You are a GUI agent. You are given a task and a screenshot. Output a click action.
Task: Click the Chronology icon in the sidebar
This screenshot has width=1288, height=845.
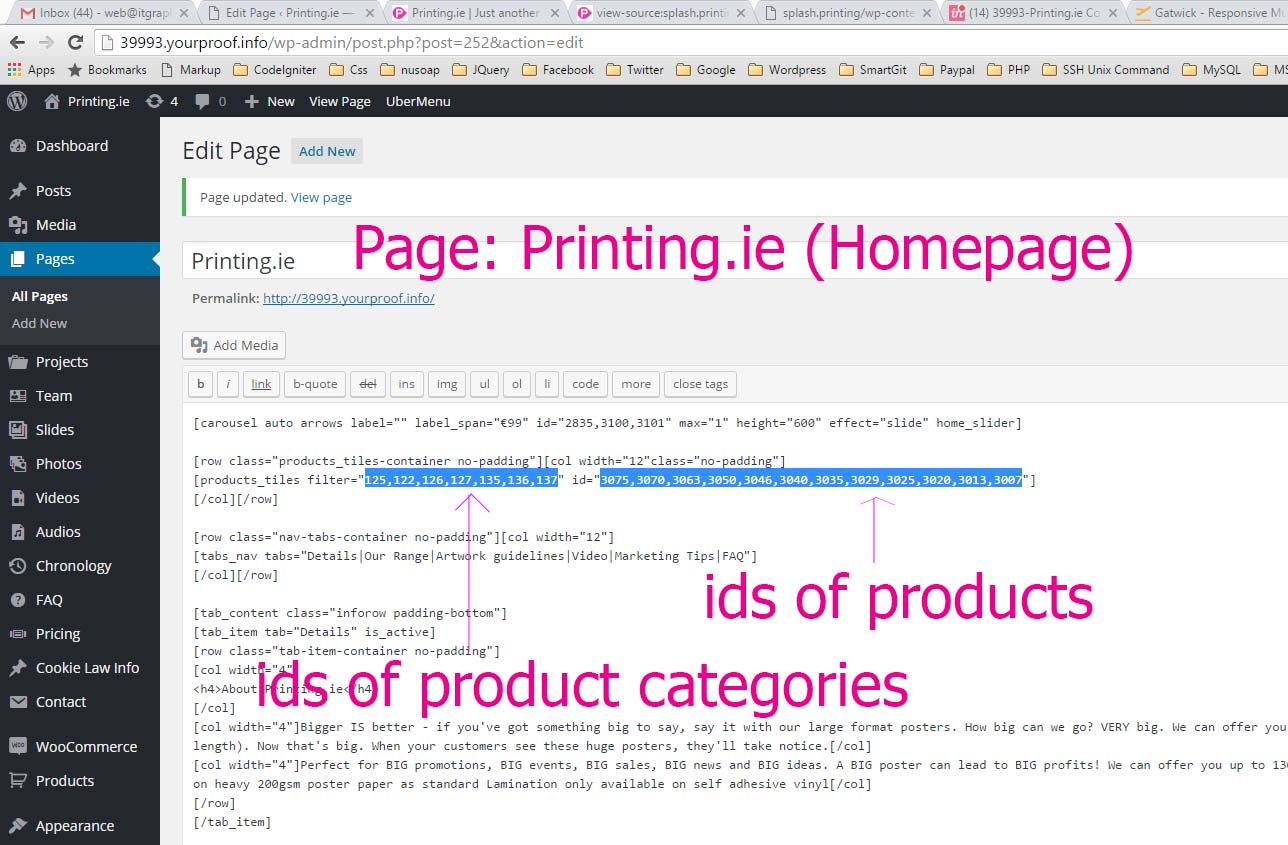(x=18, y=566)
